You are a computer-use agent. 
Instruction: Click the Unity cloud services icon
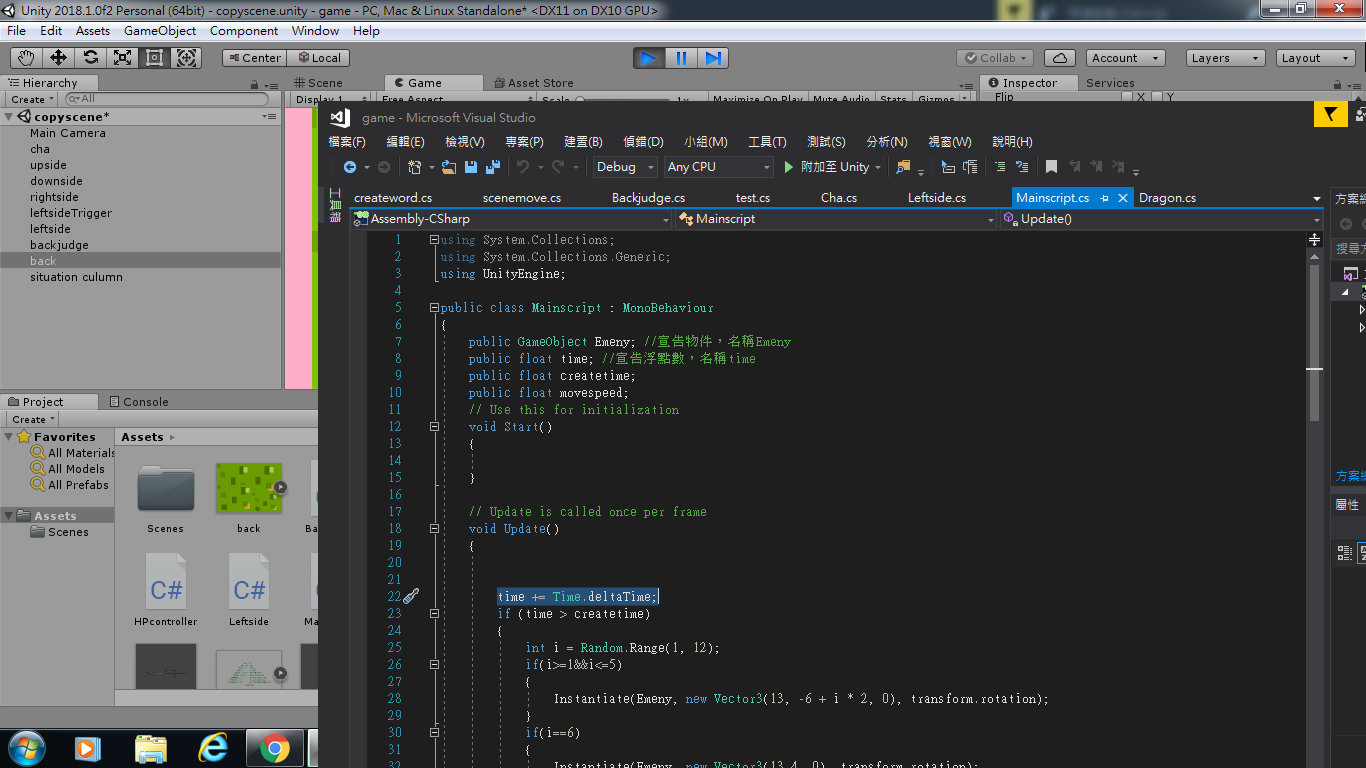[1059, 57]
